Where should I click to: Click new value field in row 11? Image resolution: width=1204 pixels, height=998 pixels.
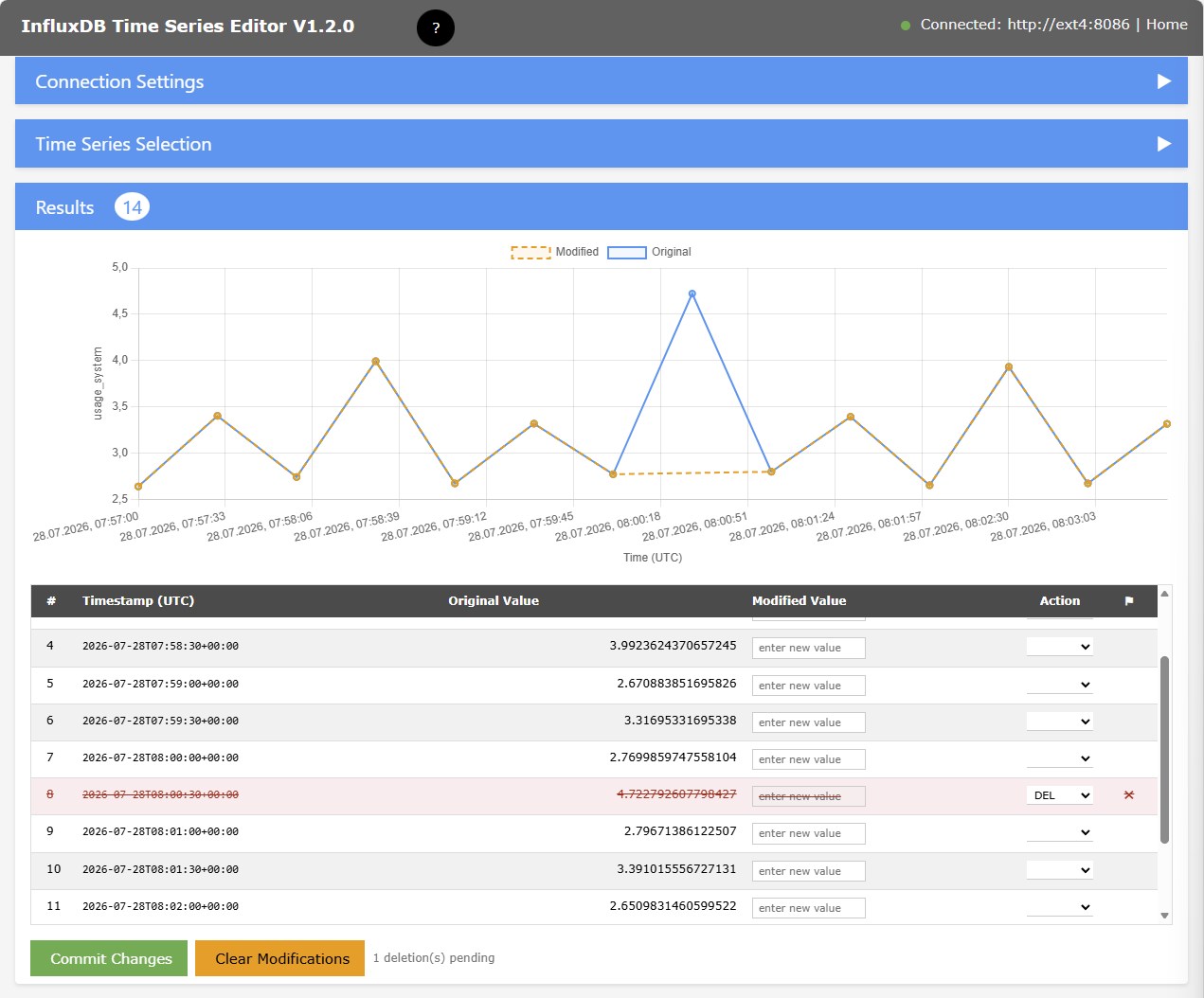tap(808, 908)
